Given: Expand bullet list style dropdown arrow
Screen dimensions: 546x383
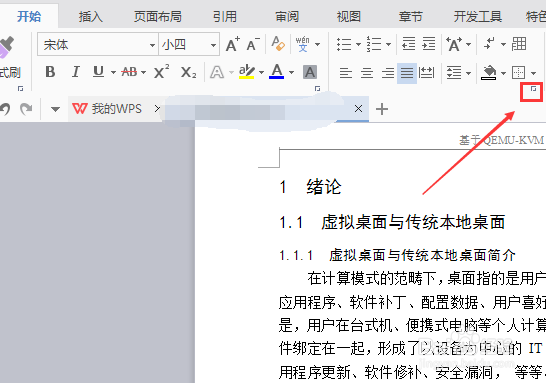Looking at the screenshot, I should (x=358, y=44).
